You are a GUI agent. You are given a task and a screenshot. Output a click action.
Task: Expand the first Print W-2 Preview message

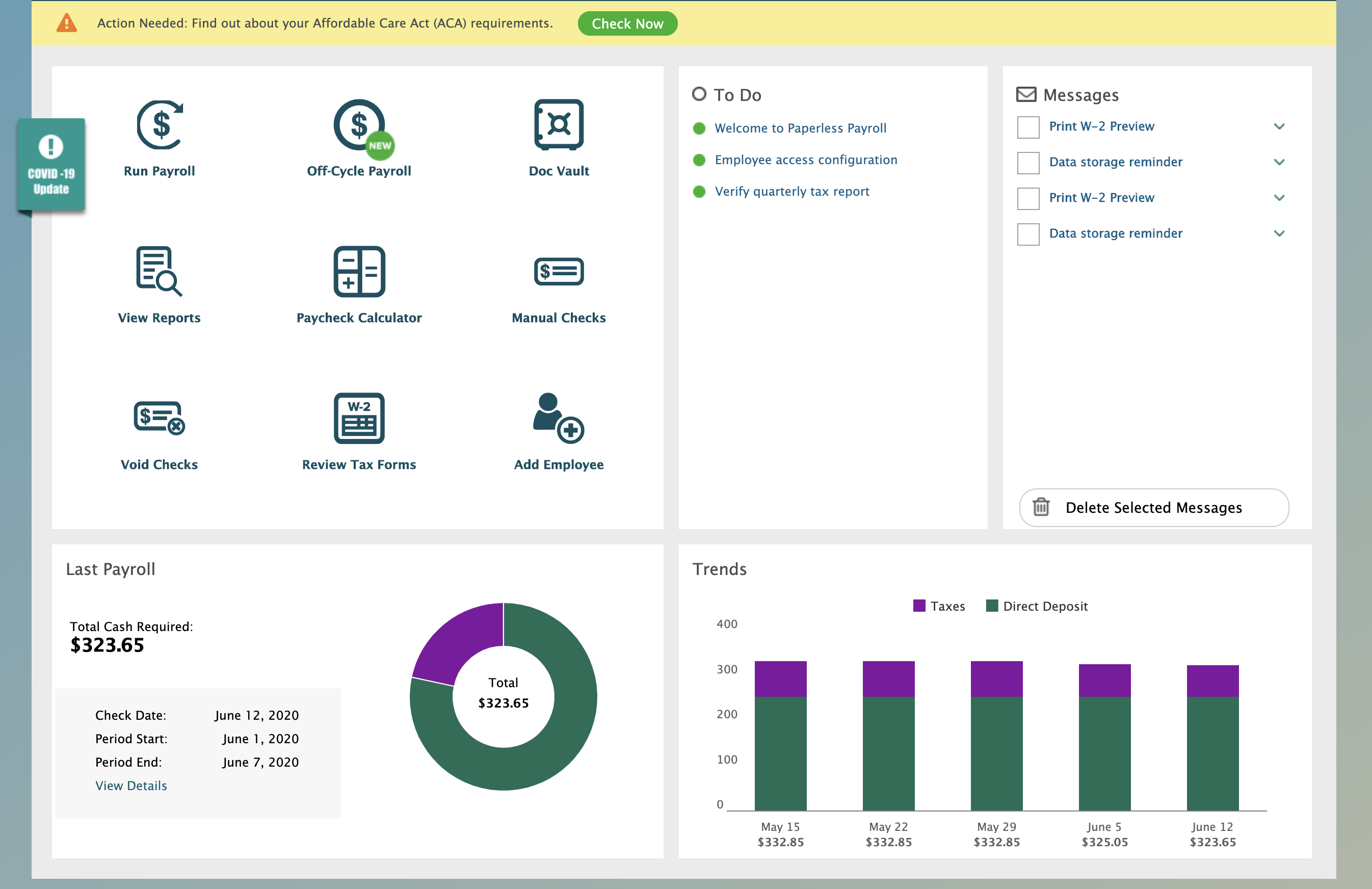(1279, 127)
